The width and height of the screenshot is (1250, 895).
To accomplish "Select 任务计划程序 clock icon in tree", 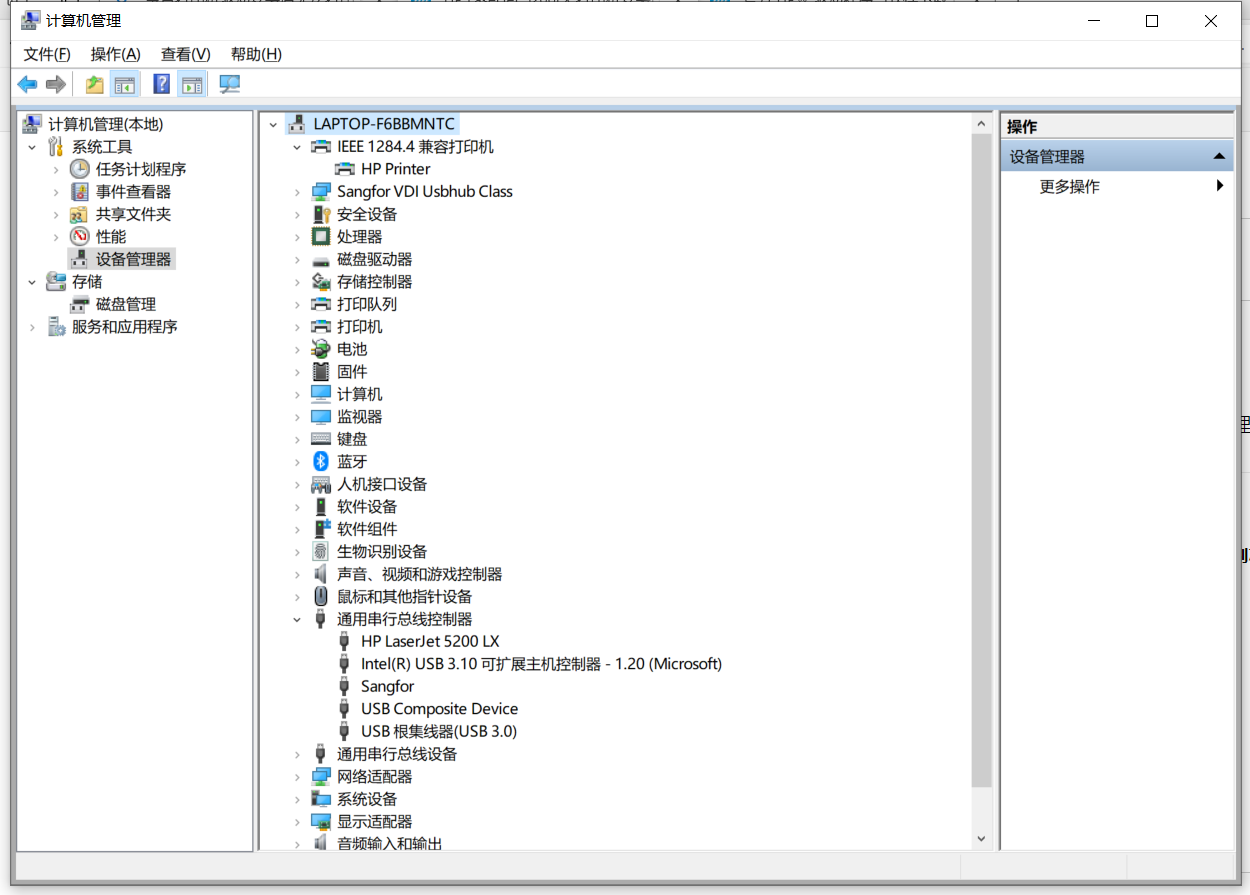I will [80, 169].
